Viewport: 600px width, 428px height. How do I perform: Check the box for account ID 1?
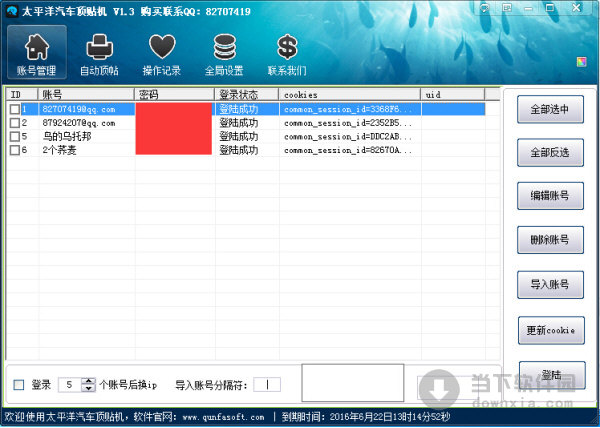click(x=15, y=109)
